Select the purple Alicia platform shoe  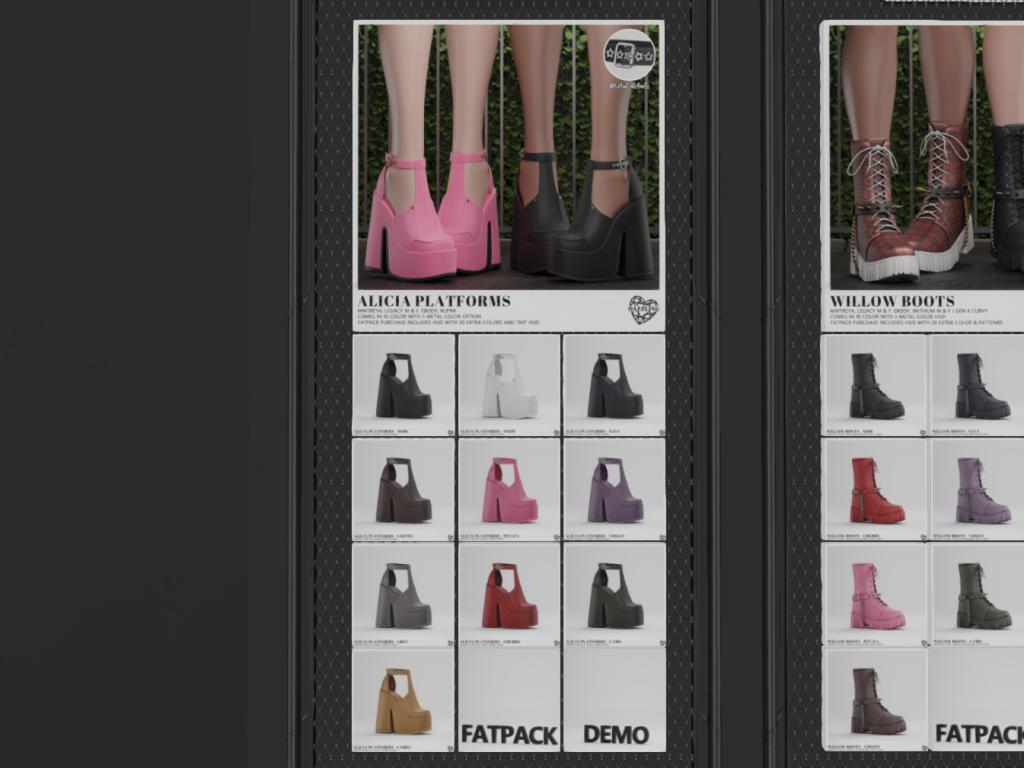tap(614, 490)
